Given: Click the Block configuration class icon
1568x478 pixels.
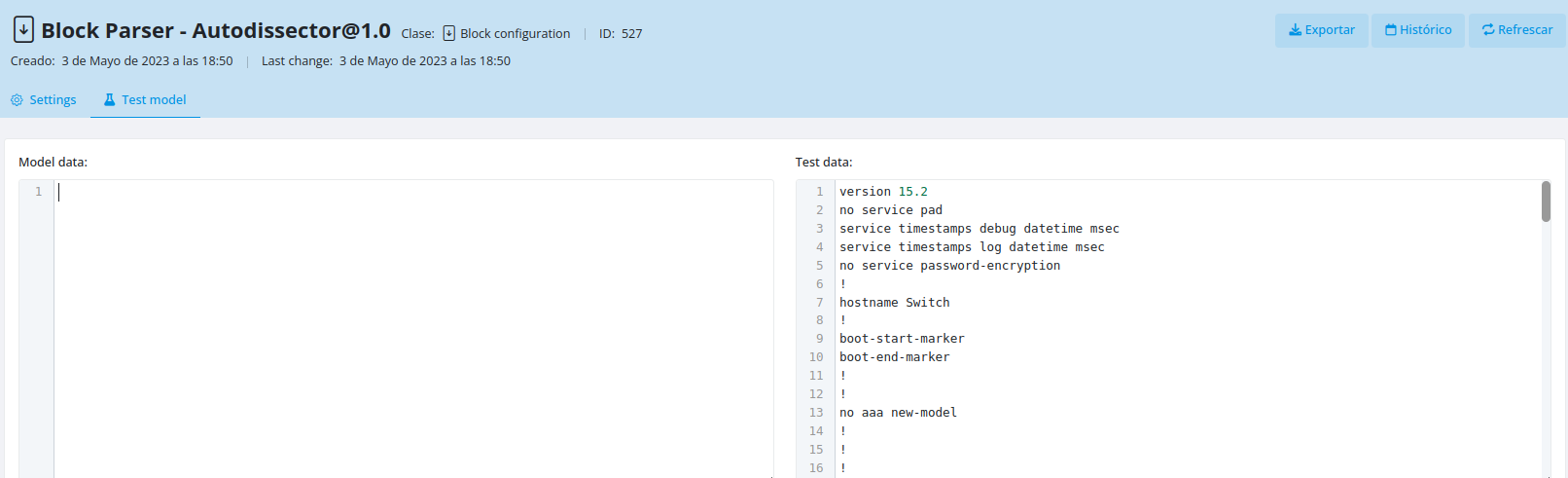Looking at the screenshot, I should (x=448, y=33).
